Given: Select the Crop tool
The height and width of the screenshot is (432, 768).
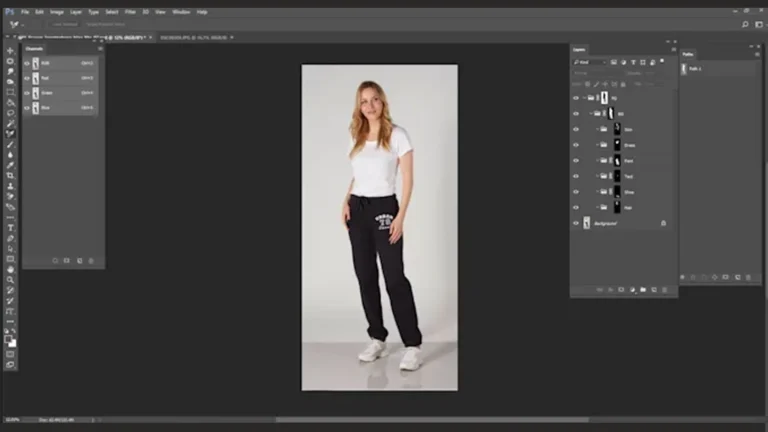Looking at the screenshot, I should coord(10,93).
